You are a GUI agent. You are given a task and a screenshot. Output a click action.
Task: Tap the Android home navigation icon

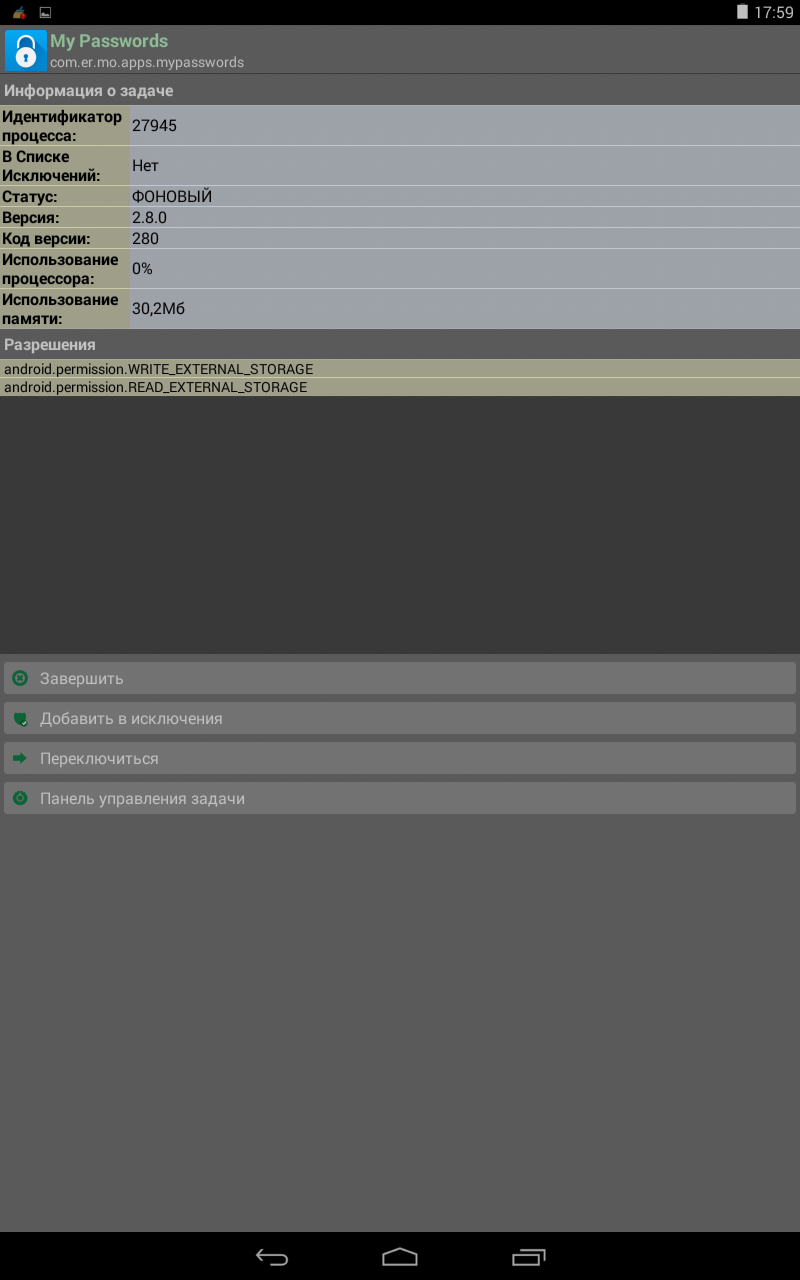click(400, 1257)
